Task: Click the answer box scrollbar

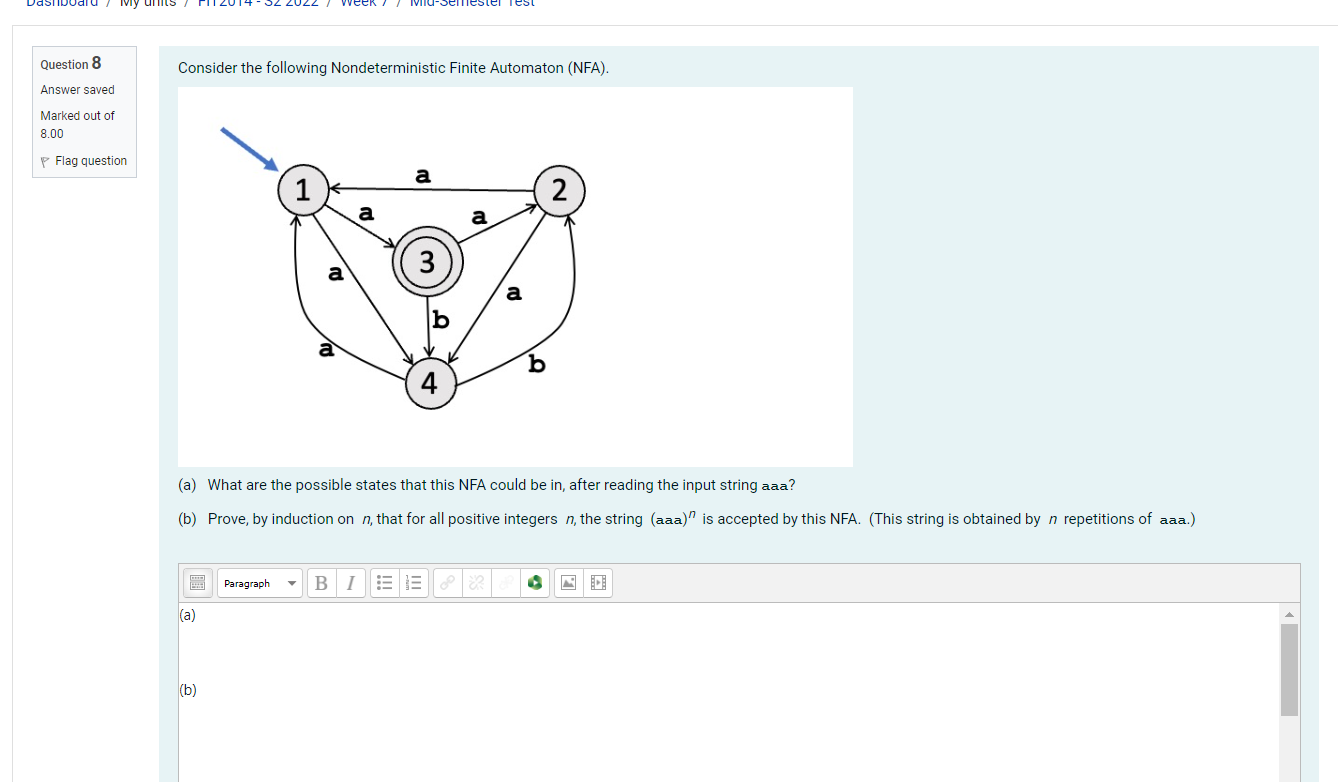Action: pos(1288,670)
